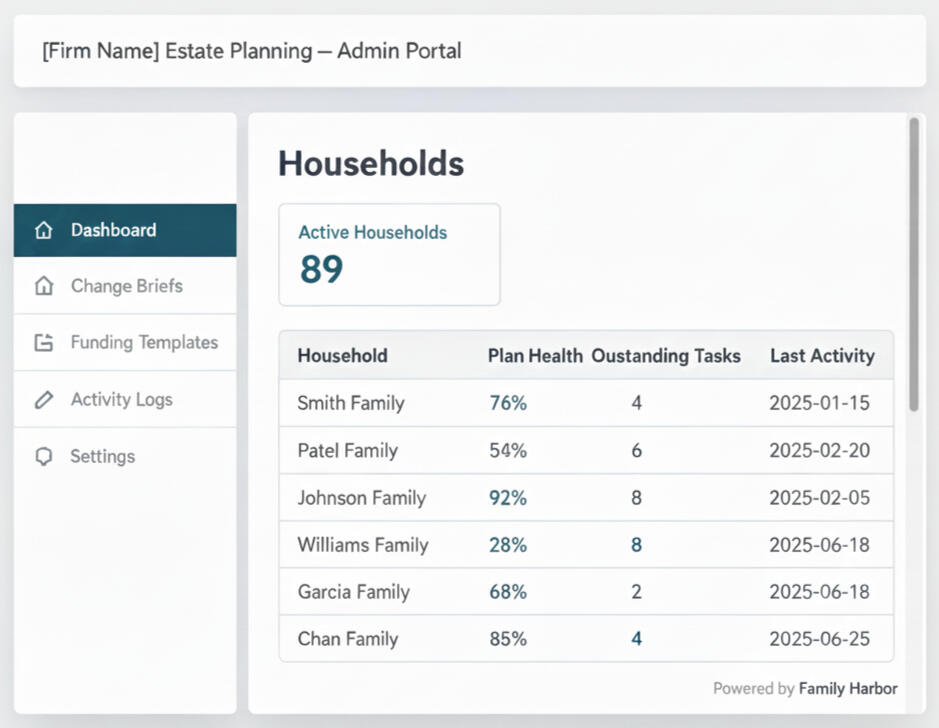939x728 pixels.
Task: Open the Funding Templates page
Action: click(x=143, y=342)
